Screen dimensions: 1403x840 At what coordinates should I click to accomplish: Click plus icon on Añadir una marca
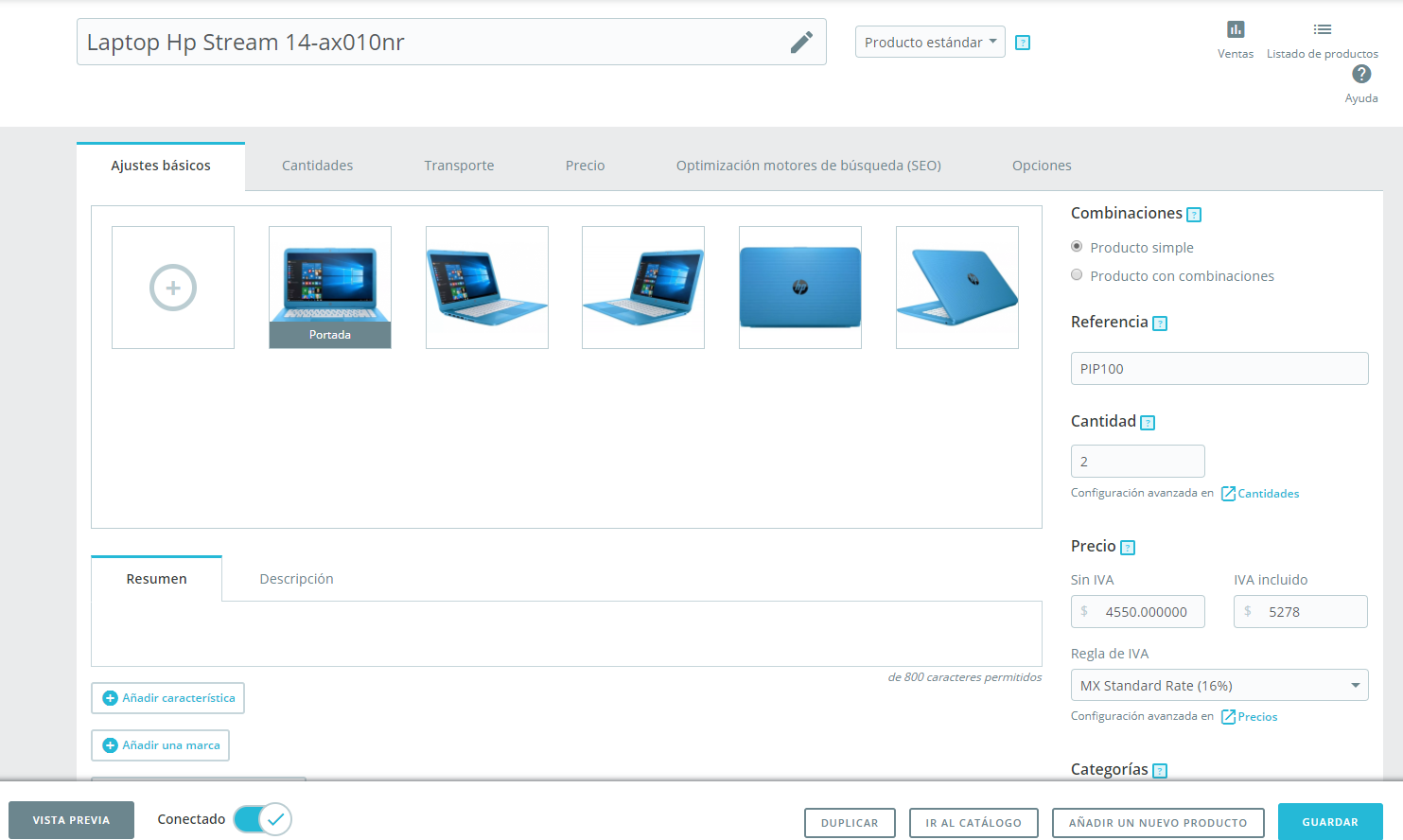click(110, 745)
